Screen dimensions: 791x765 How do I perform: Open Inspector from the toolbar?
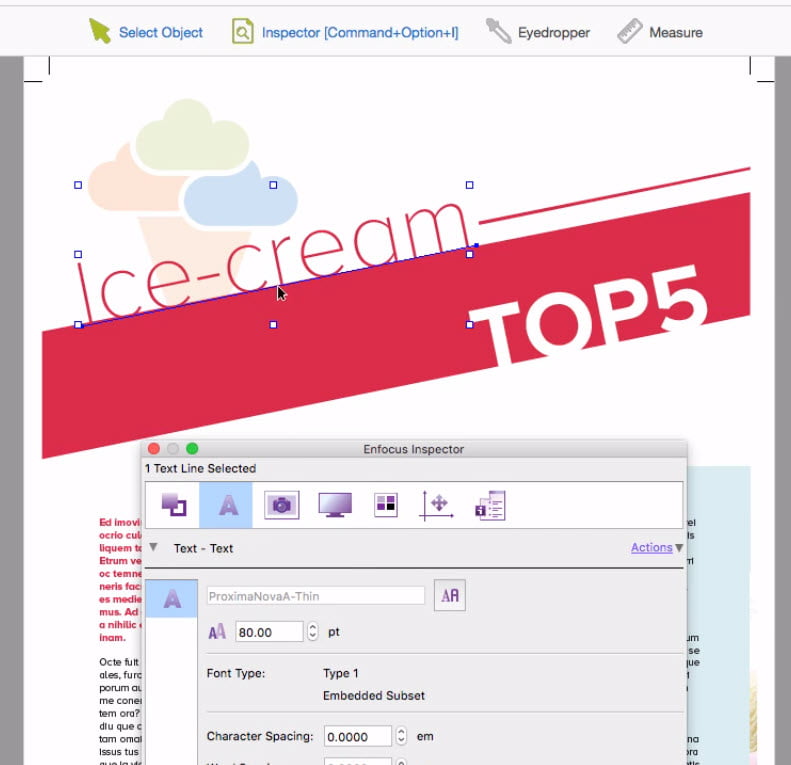(345, 32)
